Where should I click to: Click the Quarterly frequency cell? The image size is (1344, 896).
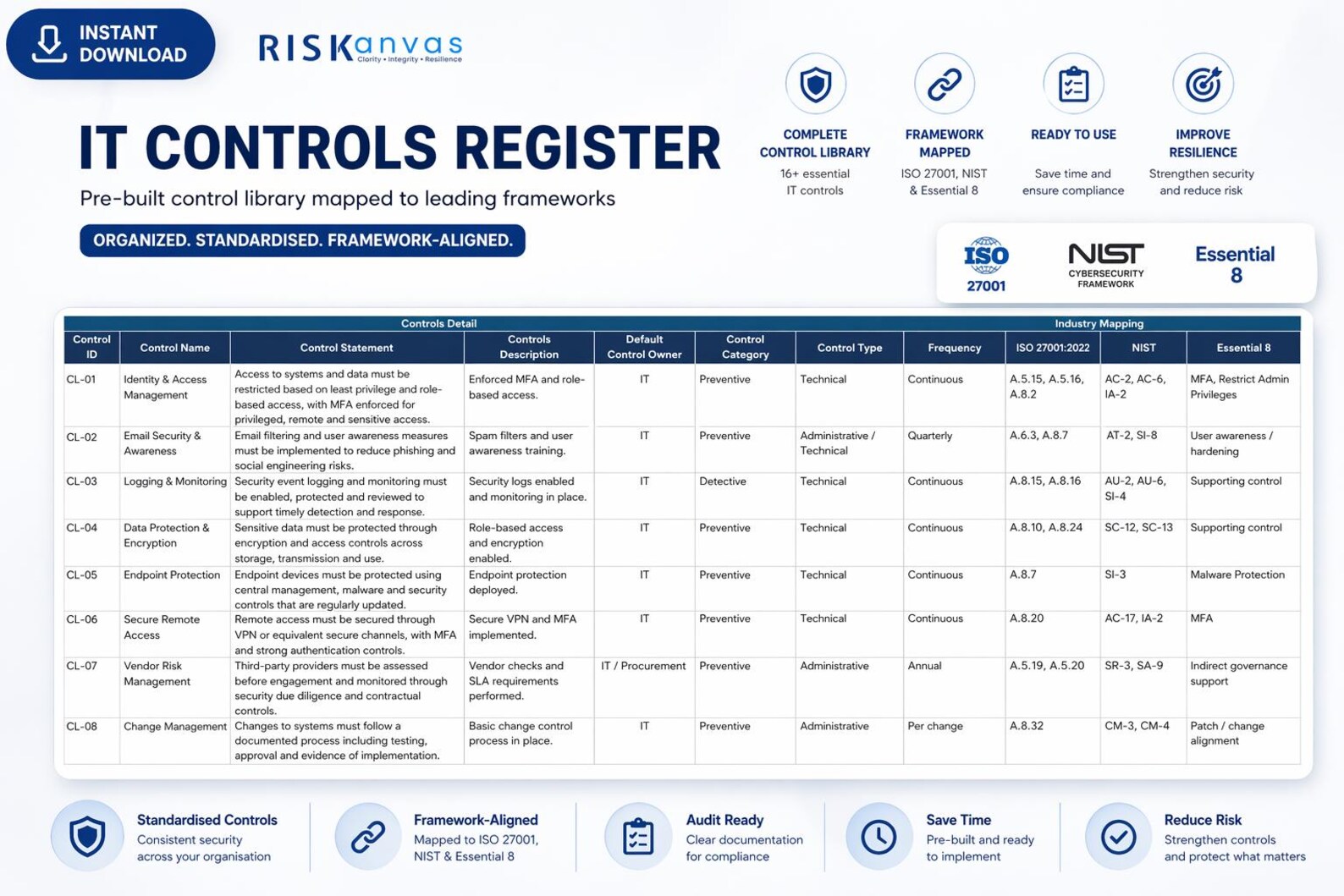point(954,449)
